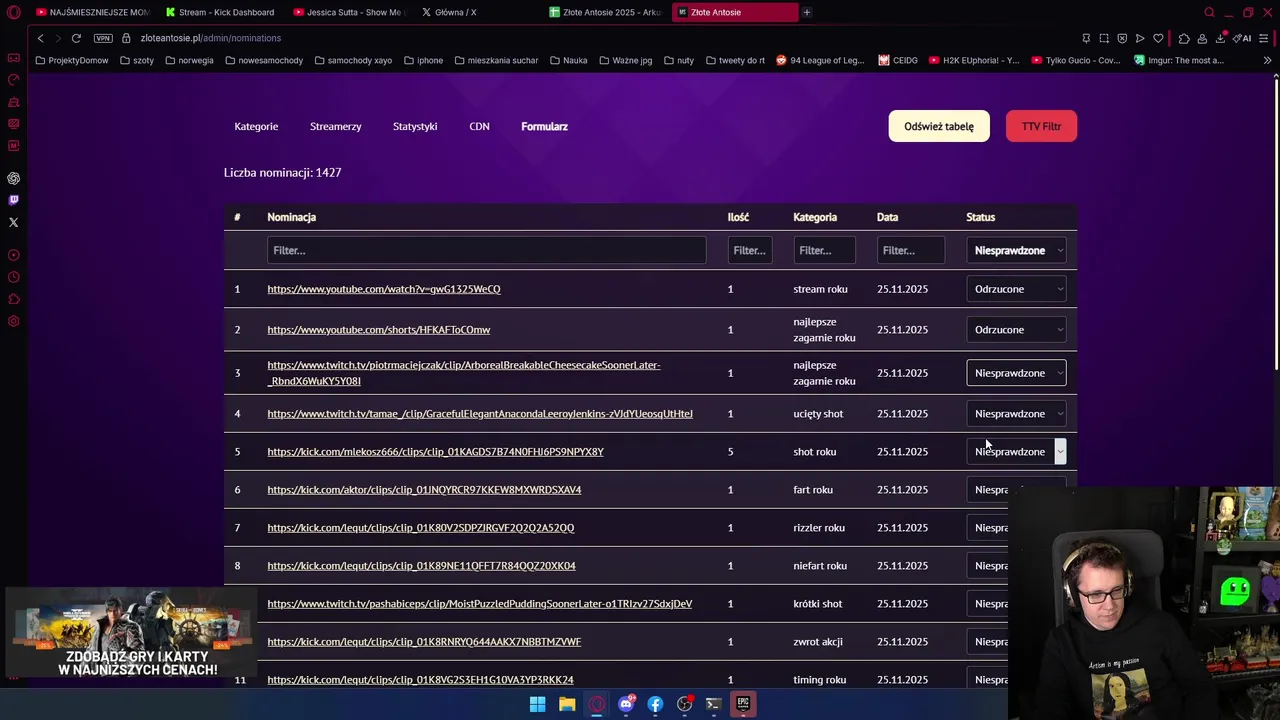Open GX Control speedometer icon in sidebar
This screenshot has width=1280, height=720.
coord(14,80)
